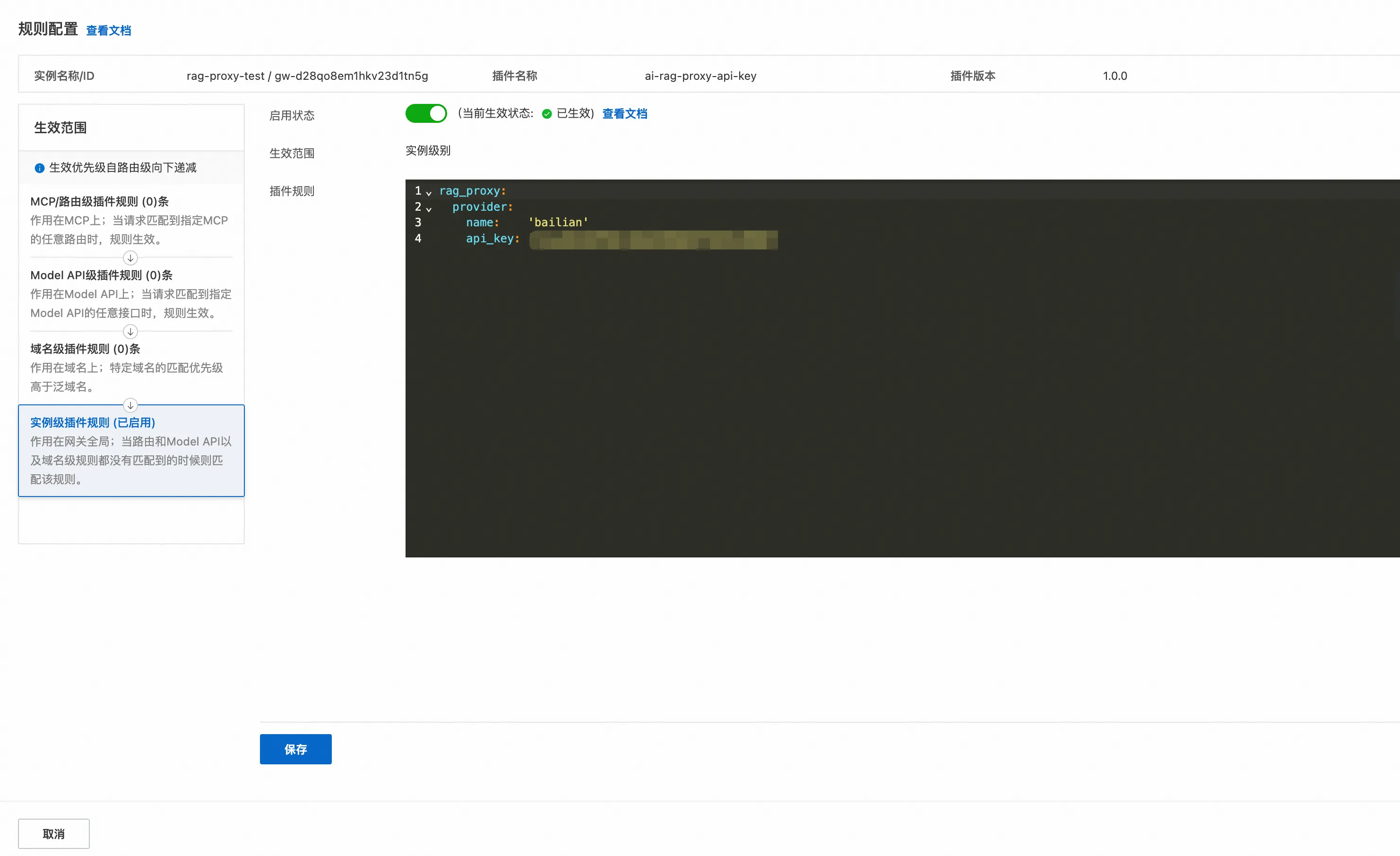This screenshot has height=856, width=1400.
Task: Open 查看文档 link next to 已生效 status
Action: point(624,113)
